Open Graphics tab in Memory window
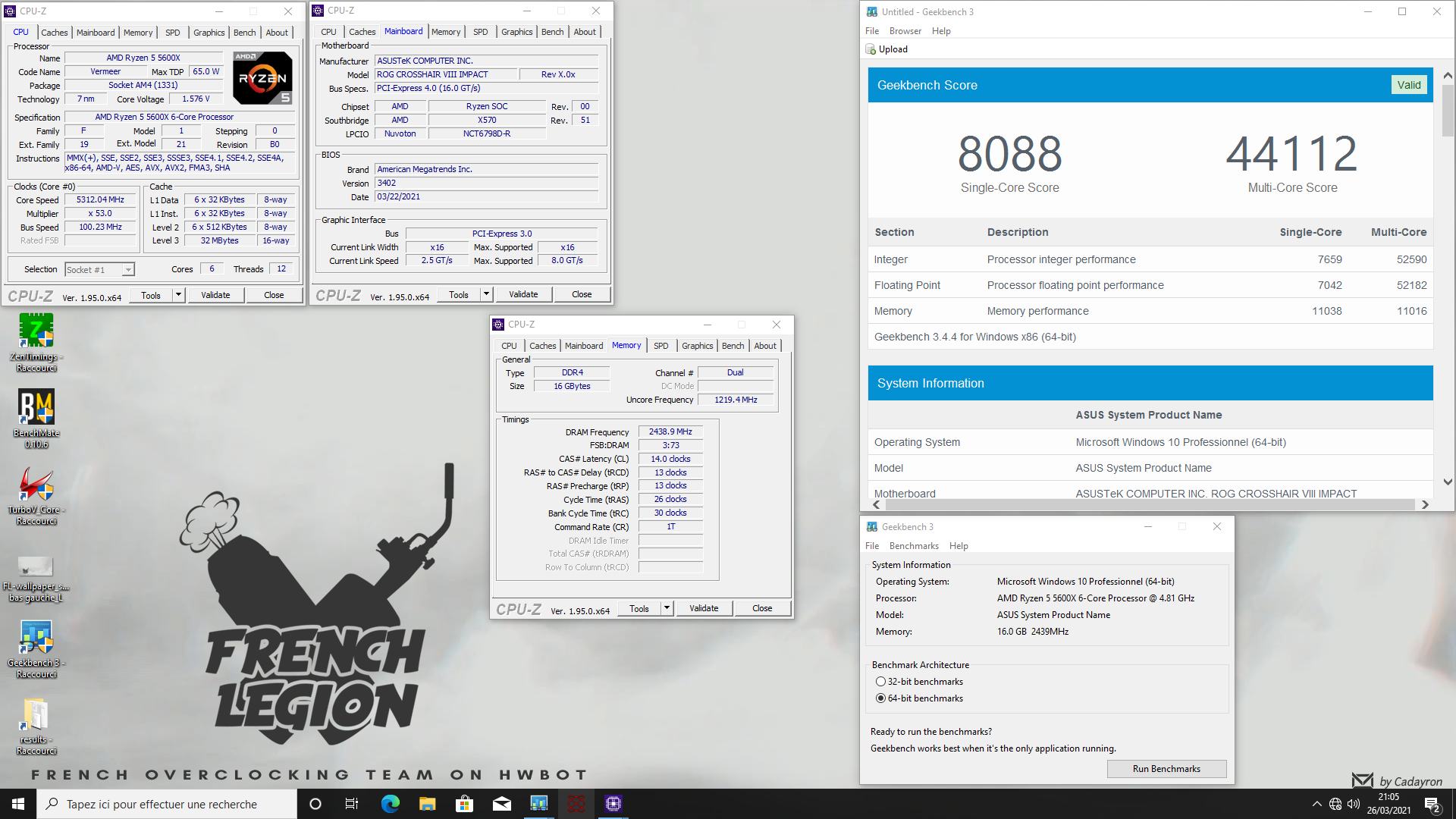The height and width of the screenshot is (819, 1456). click(x=697, y=346)
